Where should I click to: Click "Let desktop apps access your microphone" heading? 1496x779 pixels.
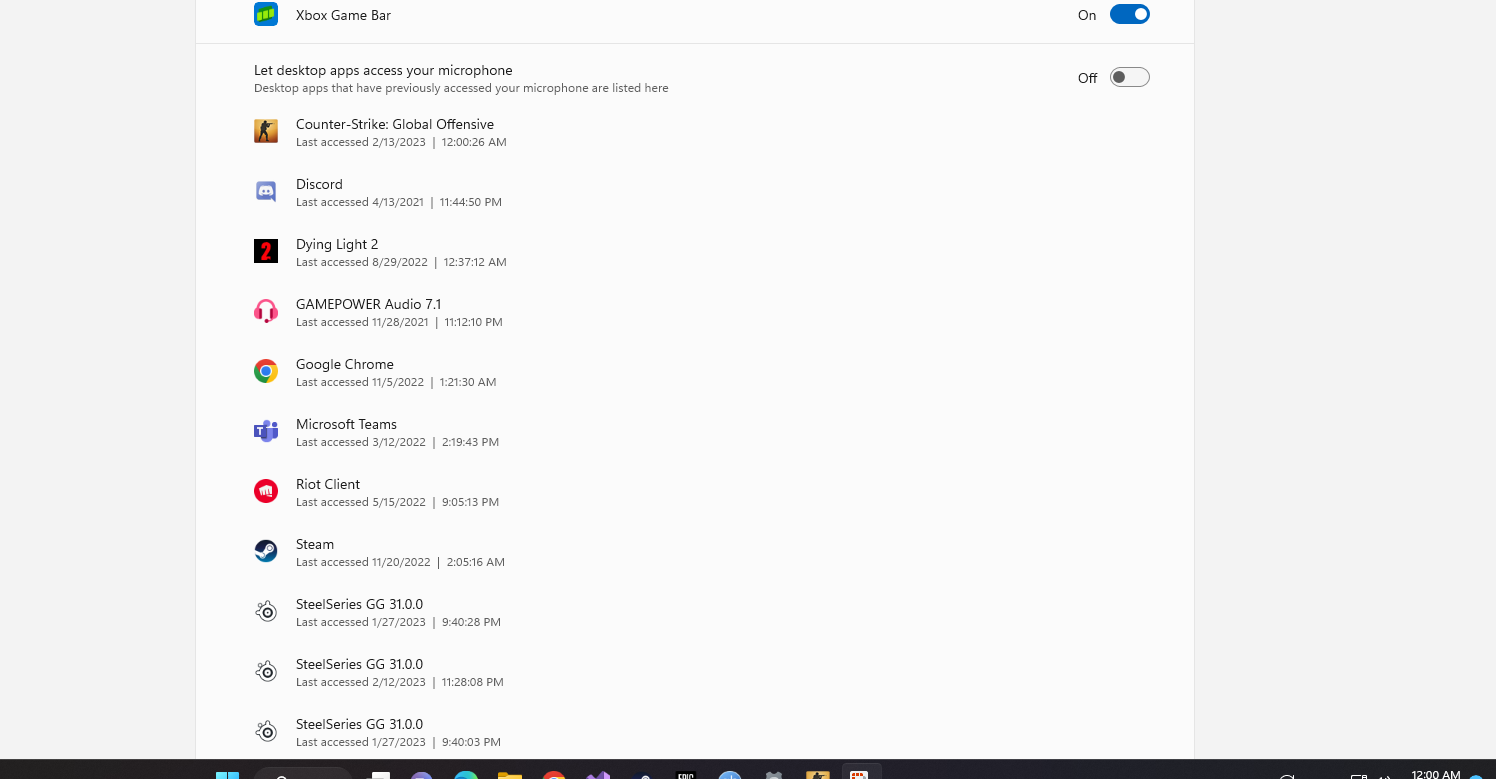pyautogui.click(x=383, y=71)
